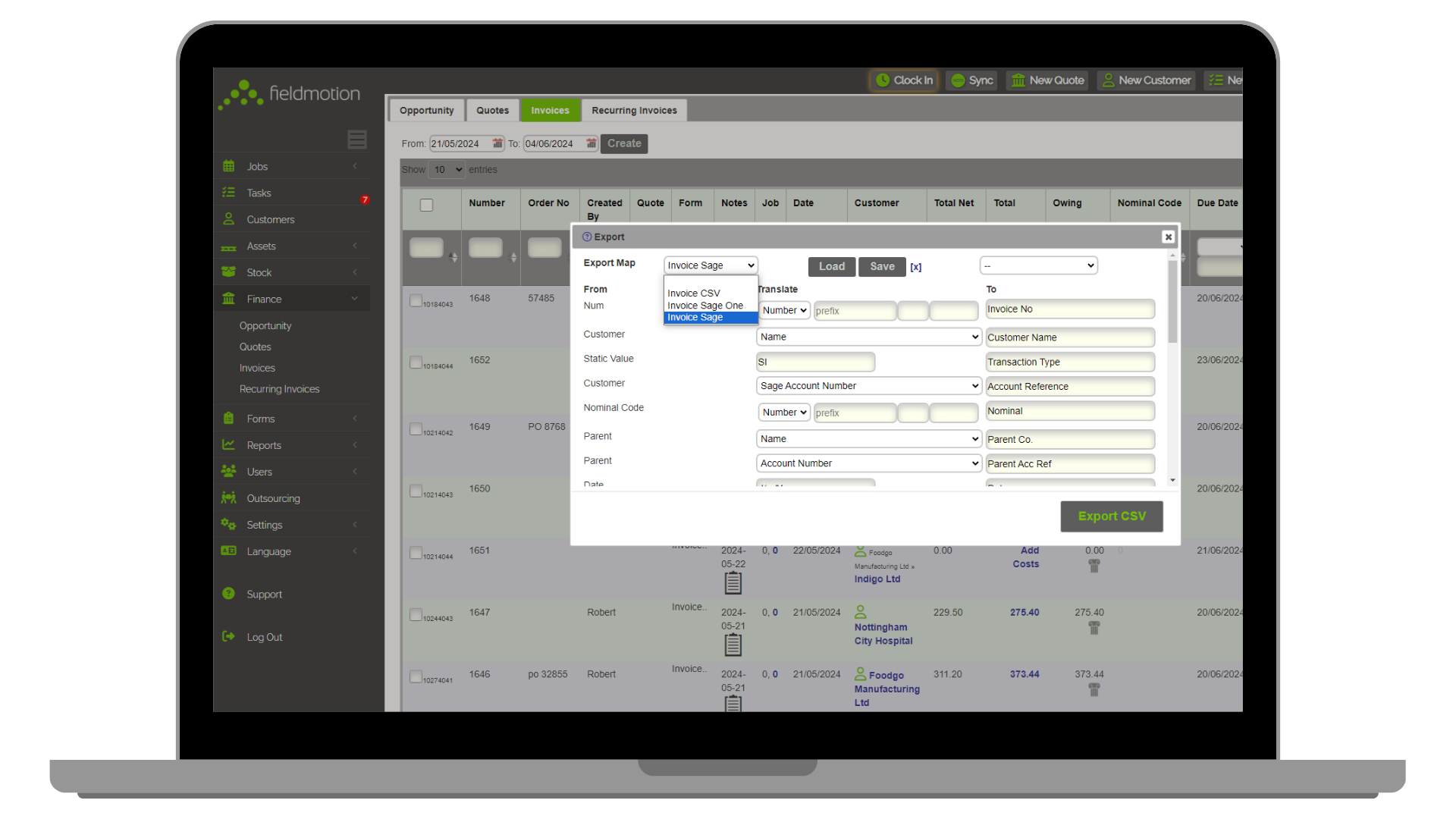The height and width of the screenshot is (819, 1456).
Task: Open the calendar icon beside the From date
Action: (x=497, y=143)
